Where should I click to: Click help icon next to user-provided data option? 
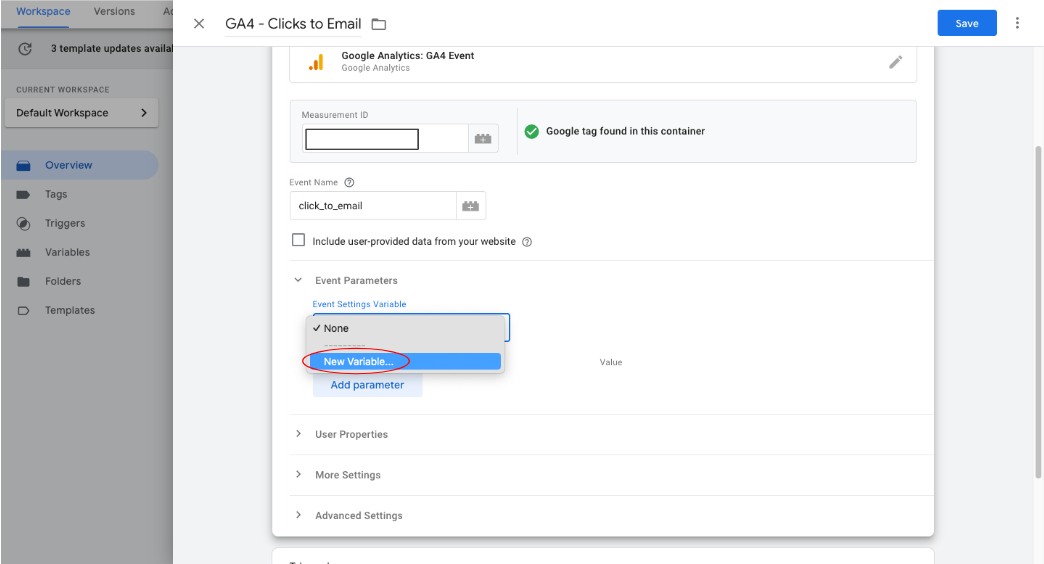click(527, 242)
